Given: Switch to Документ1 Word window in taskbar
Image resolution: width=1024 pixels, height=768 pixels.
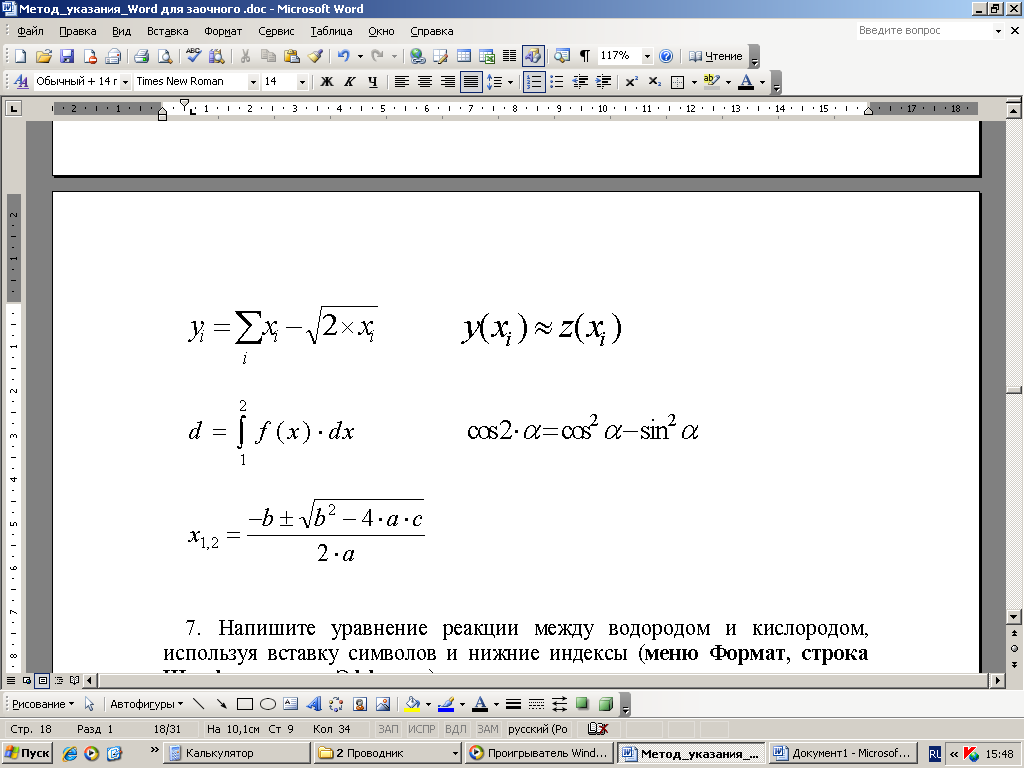Looking at the screenshot, I should coord(843,753).
